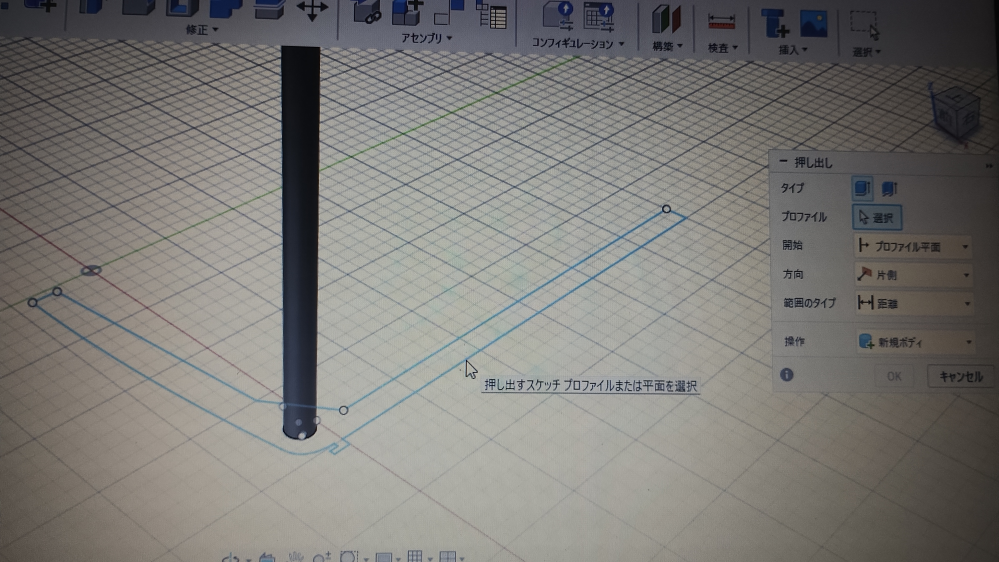Open the アセンブリ toolbar menu
Screen dimensions: 999x562
tap(426, 38)
